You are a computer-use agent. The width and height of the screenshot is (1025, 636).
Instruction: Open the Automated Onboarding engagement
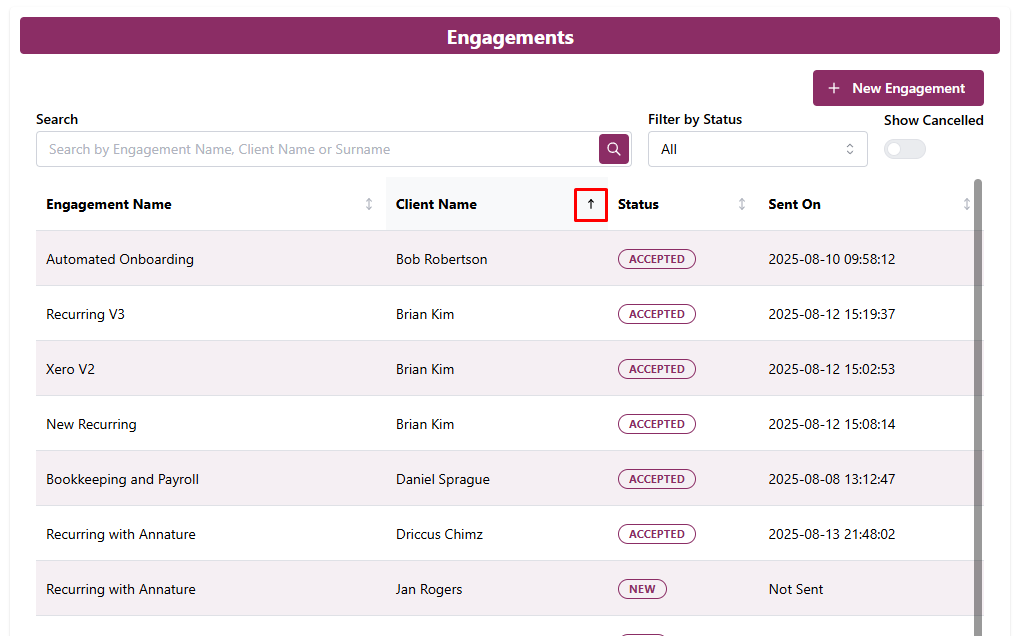pos(120,259)
